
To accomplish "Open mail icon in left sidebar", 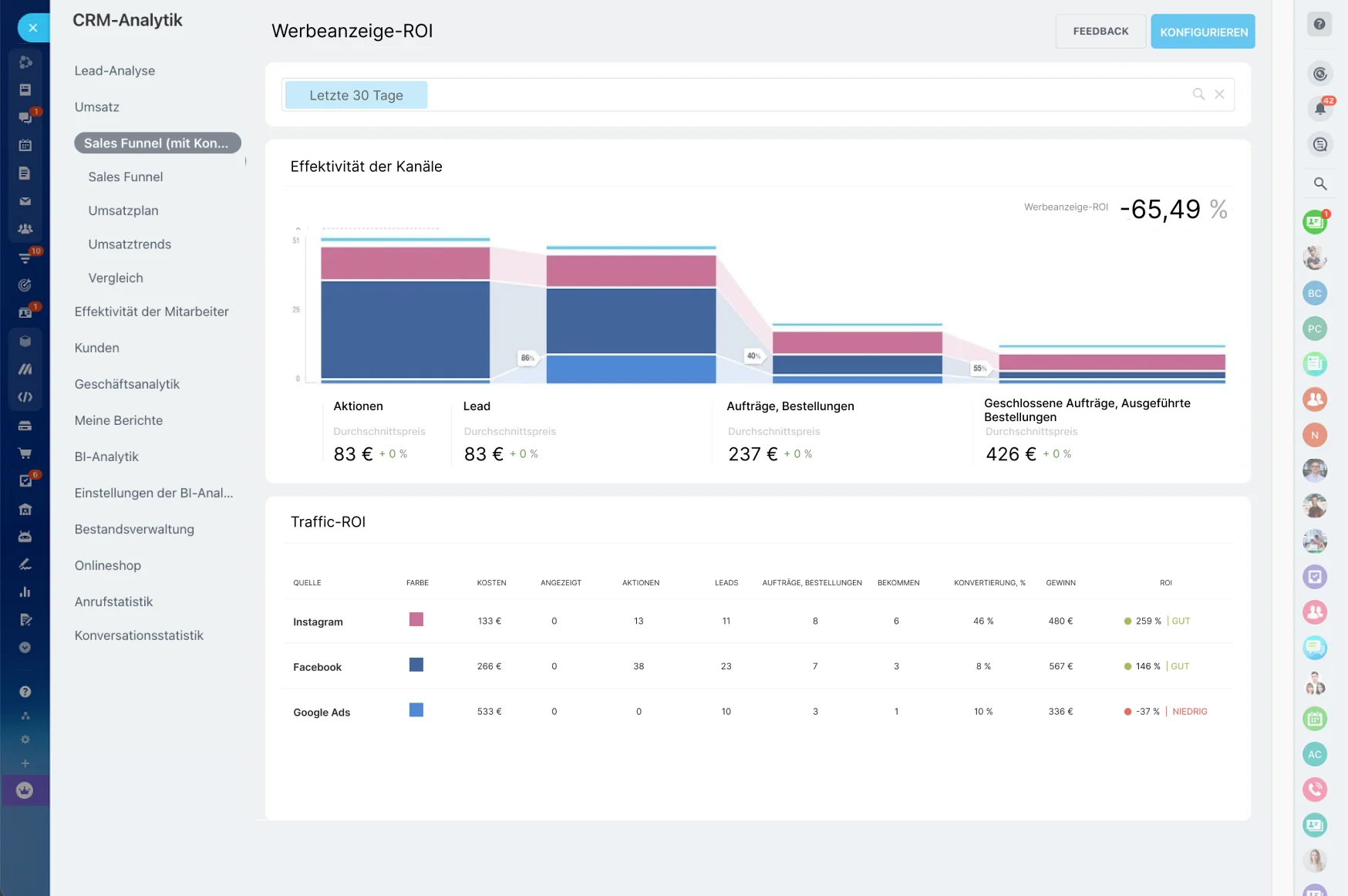I will [x=25, y=201].
